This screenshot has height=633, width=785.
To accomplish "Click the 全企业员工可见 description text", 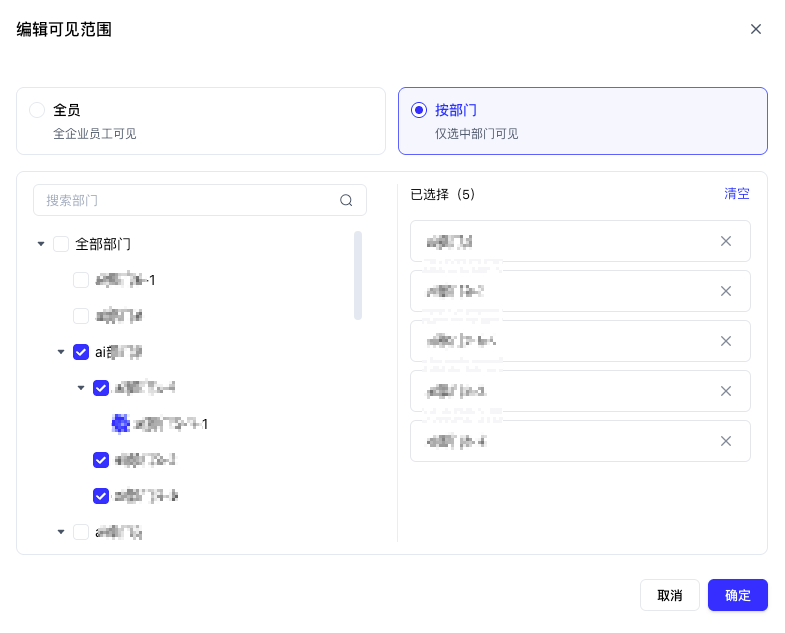I will [x=95, y=134].
